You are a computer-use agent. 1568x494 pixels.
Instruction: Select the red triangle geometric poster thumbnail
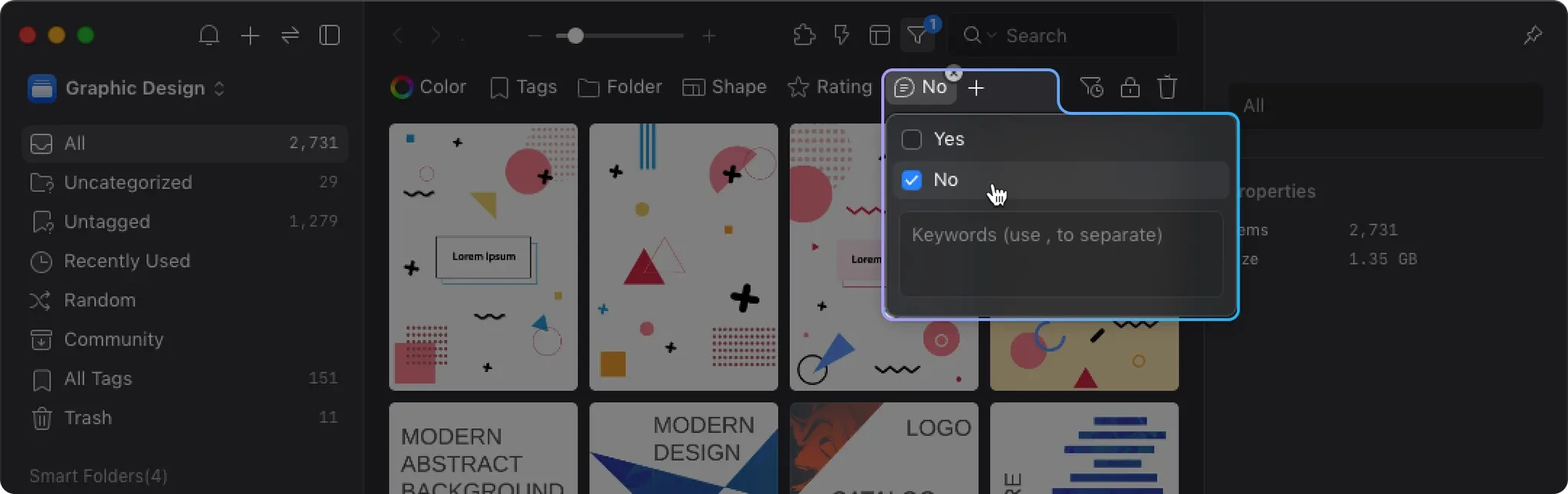(684, 257)
